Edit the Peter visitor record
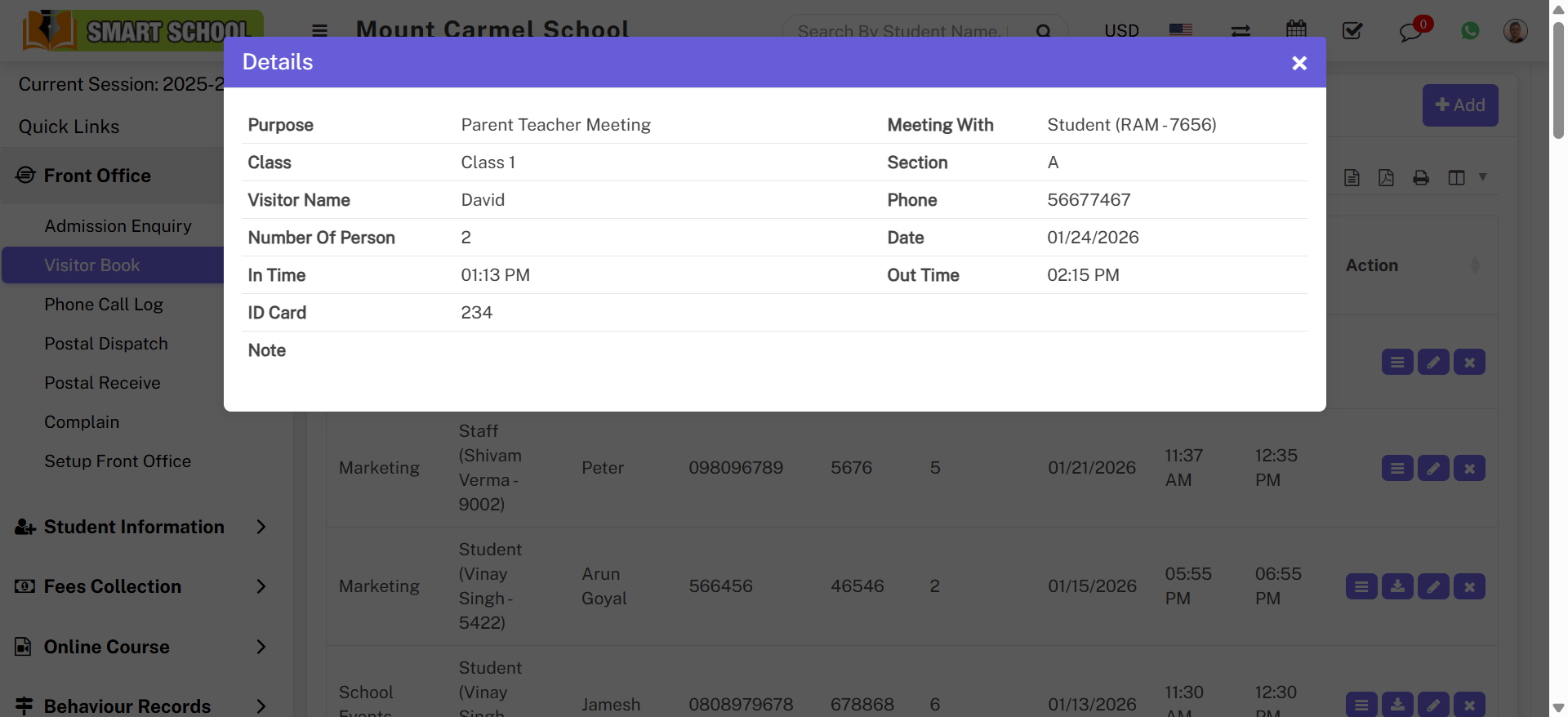 (1433, 469)
